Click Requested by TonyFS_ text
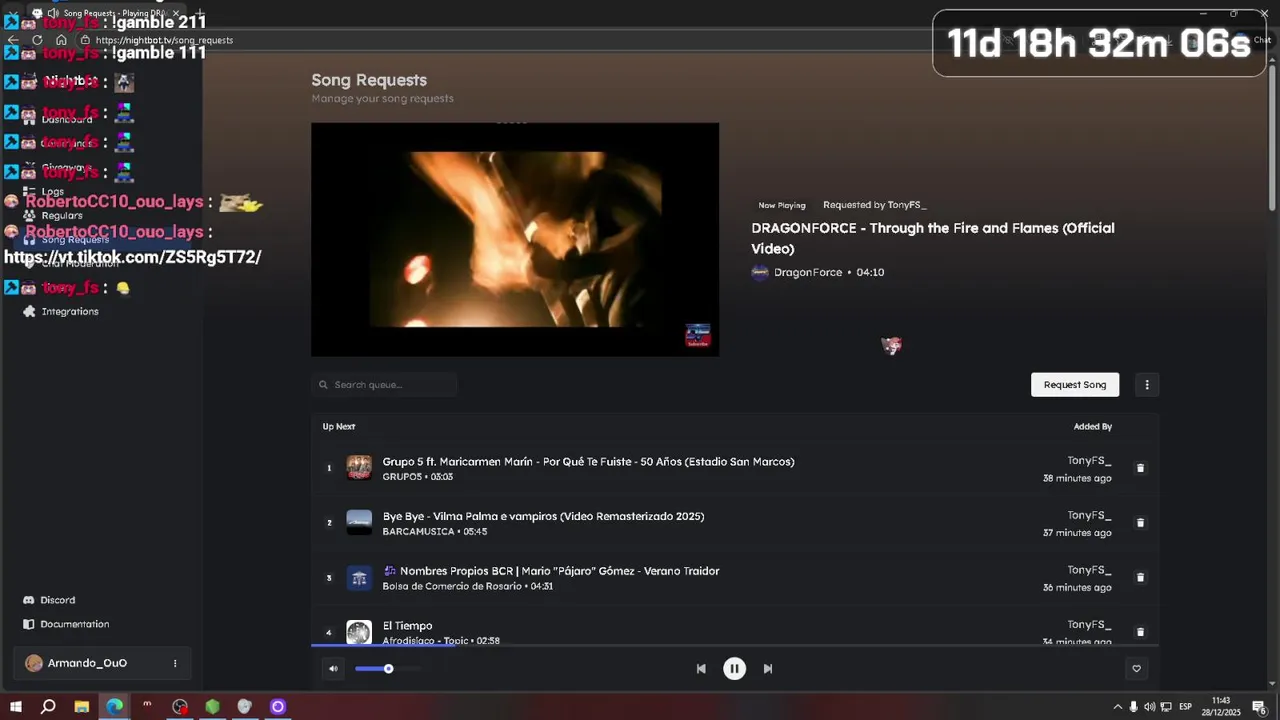Screen dimensions: 1280x720 [874, 205]
